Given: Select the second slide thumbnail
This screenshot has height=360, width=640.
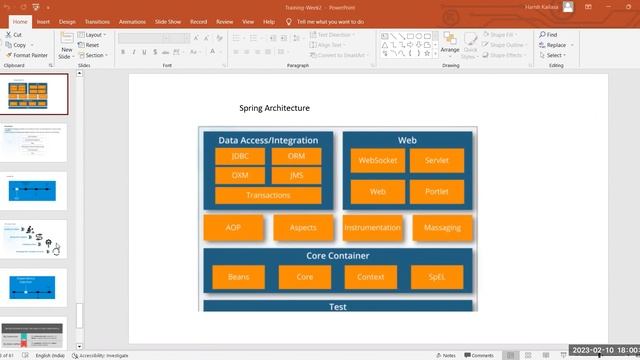Looking at the screenshot, I should click(x=33, y=142).
